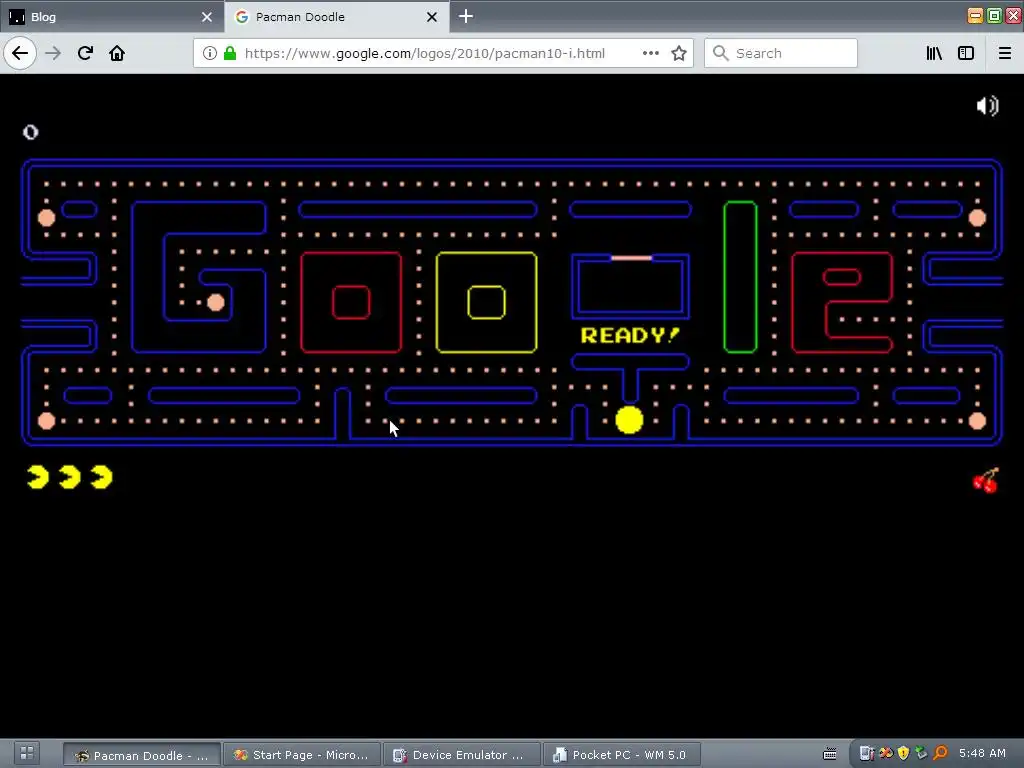Switch to Pacman Doodle taskbar window

(142, 755)
